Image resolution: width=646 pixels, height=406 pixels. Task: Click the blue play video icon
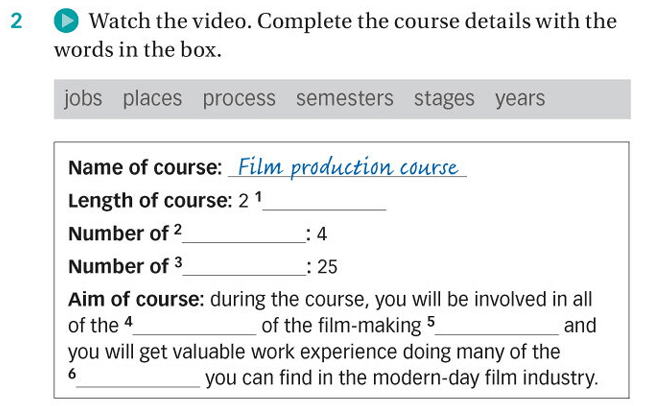(66, 22)
